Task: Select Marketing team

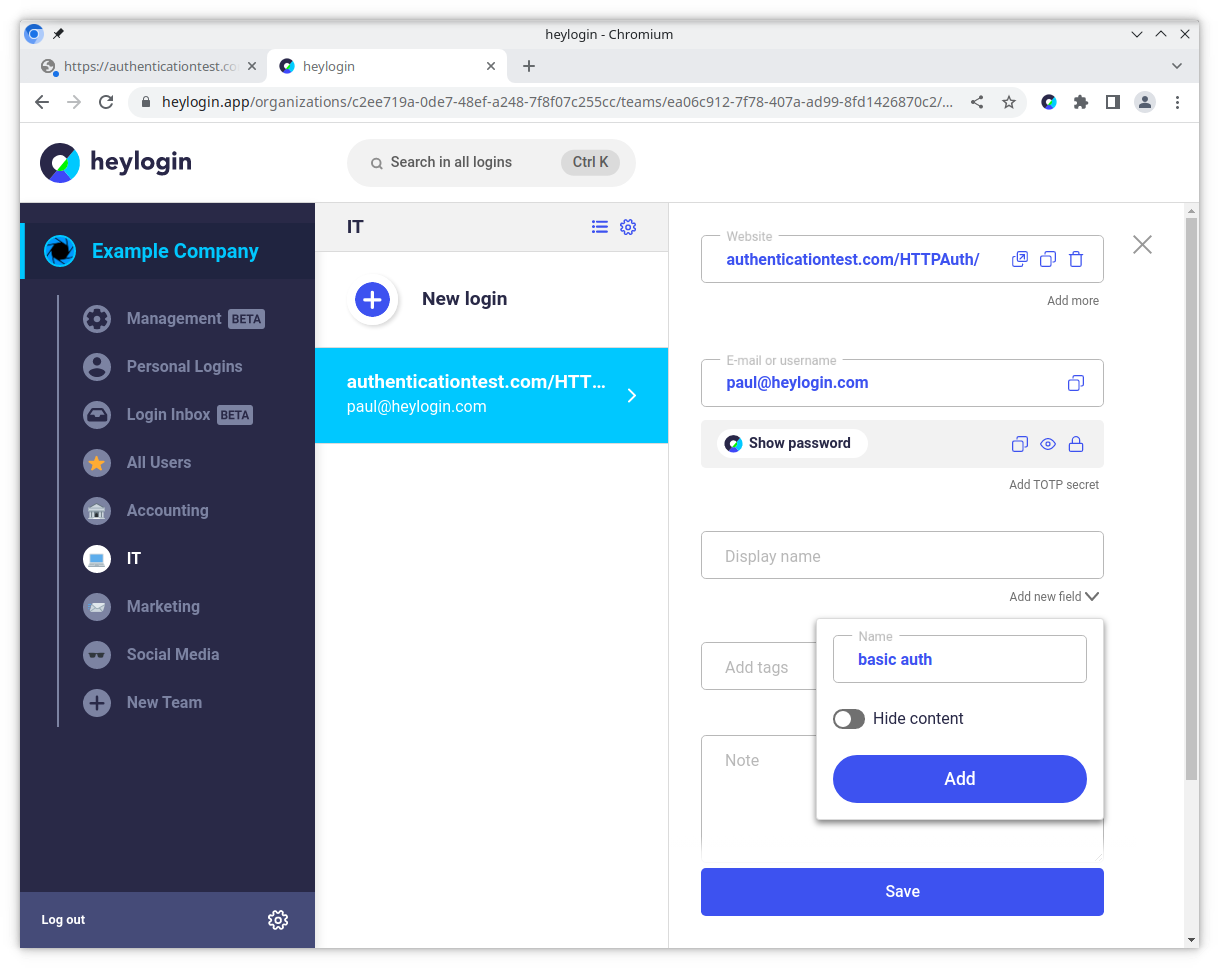Action: click(163, 607)
